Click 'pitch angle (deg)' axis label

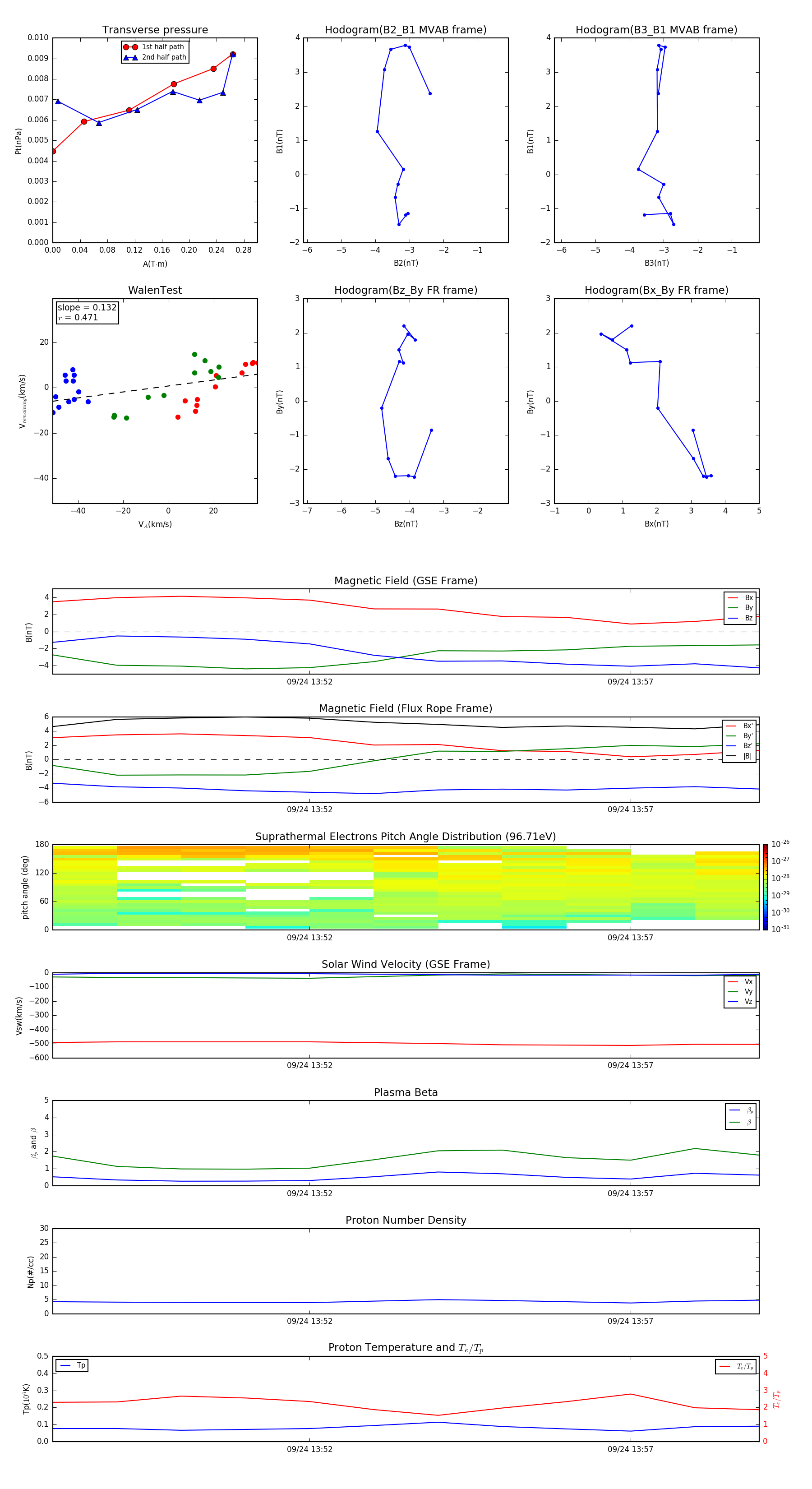(x=25, y=887)
